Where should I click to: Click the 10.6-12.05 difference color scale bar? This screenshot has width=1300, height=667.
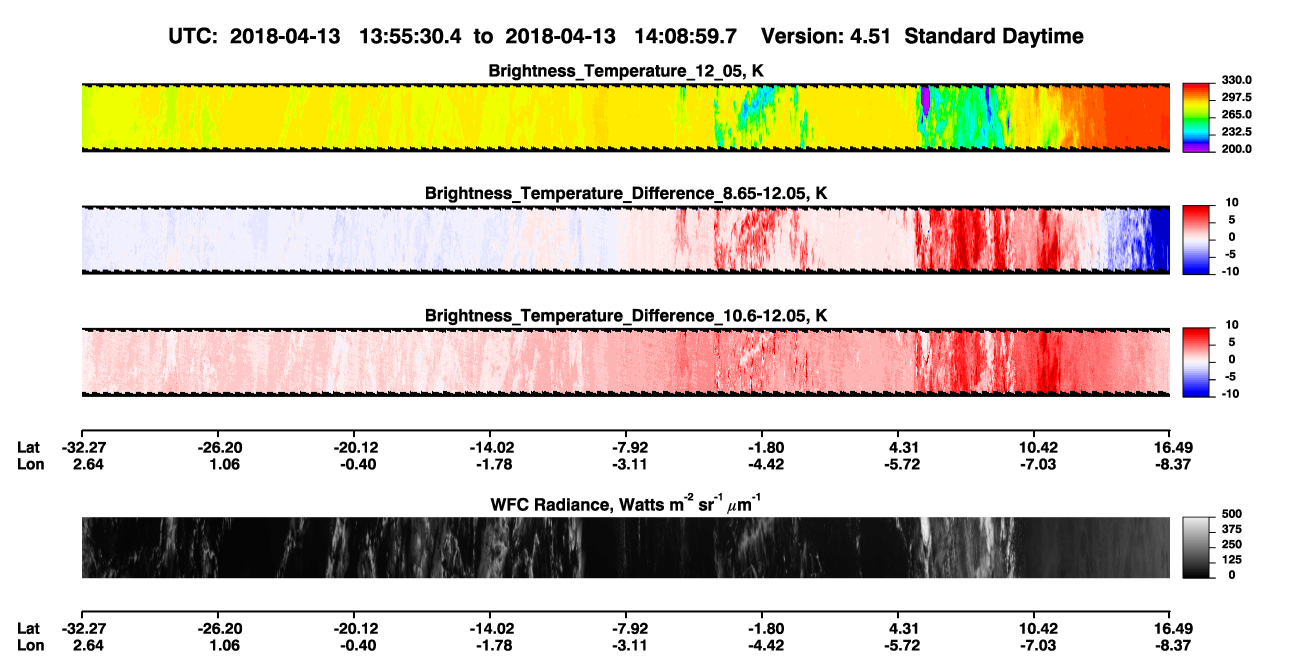[1197, 360]
